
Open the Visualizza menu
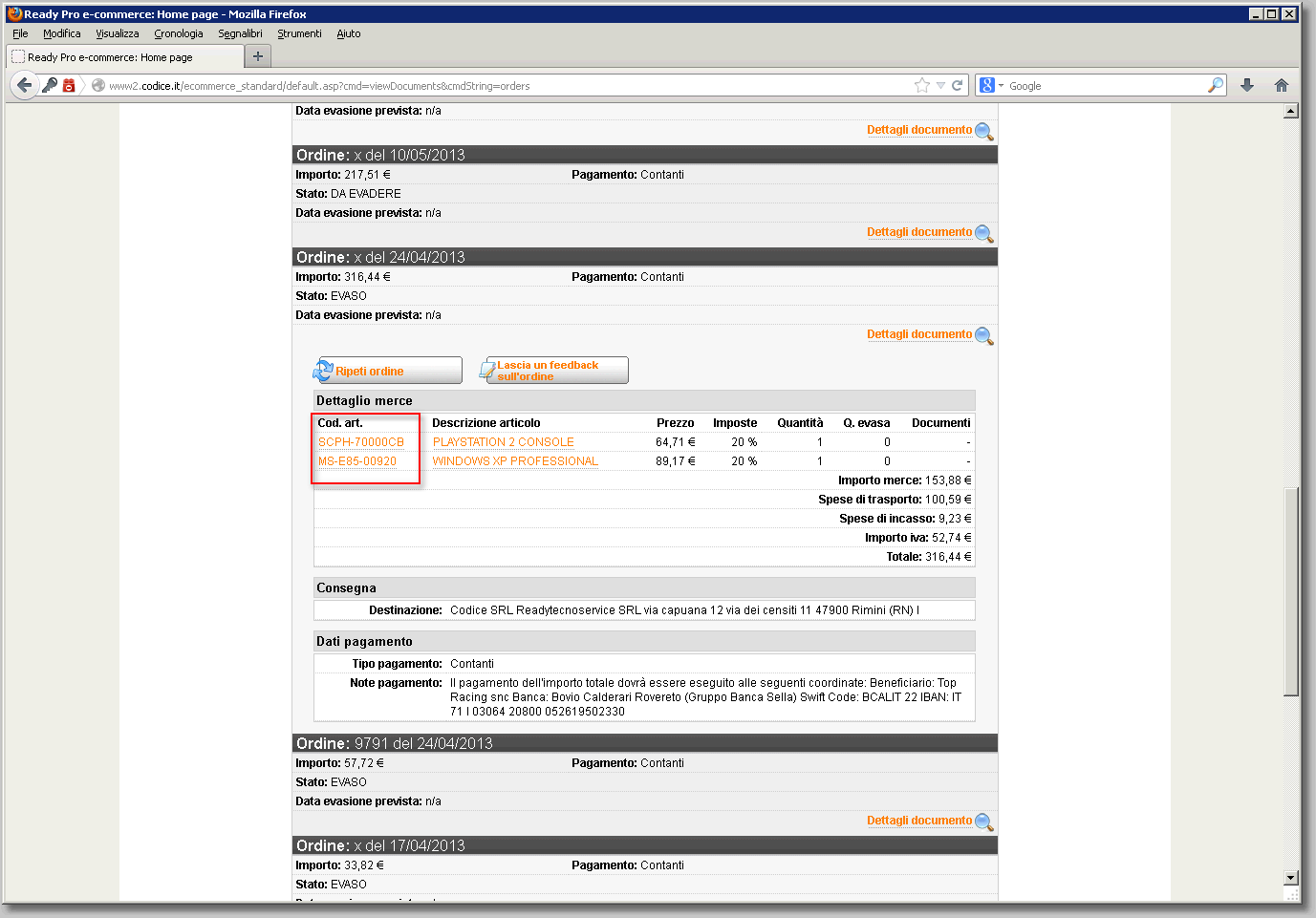click(117, 33)
